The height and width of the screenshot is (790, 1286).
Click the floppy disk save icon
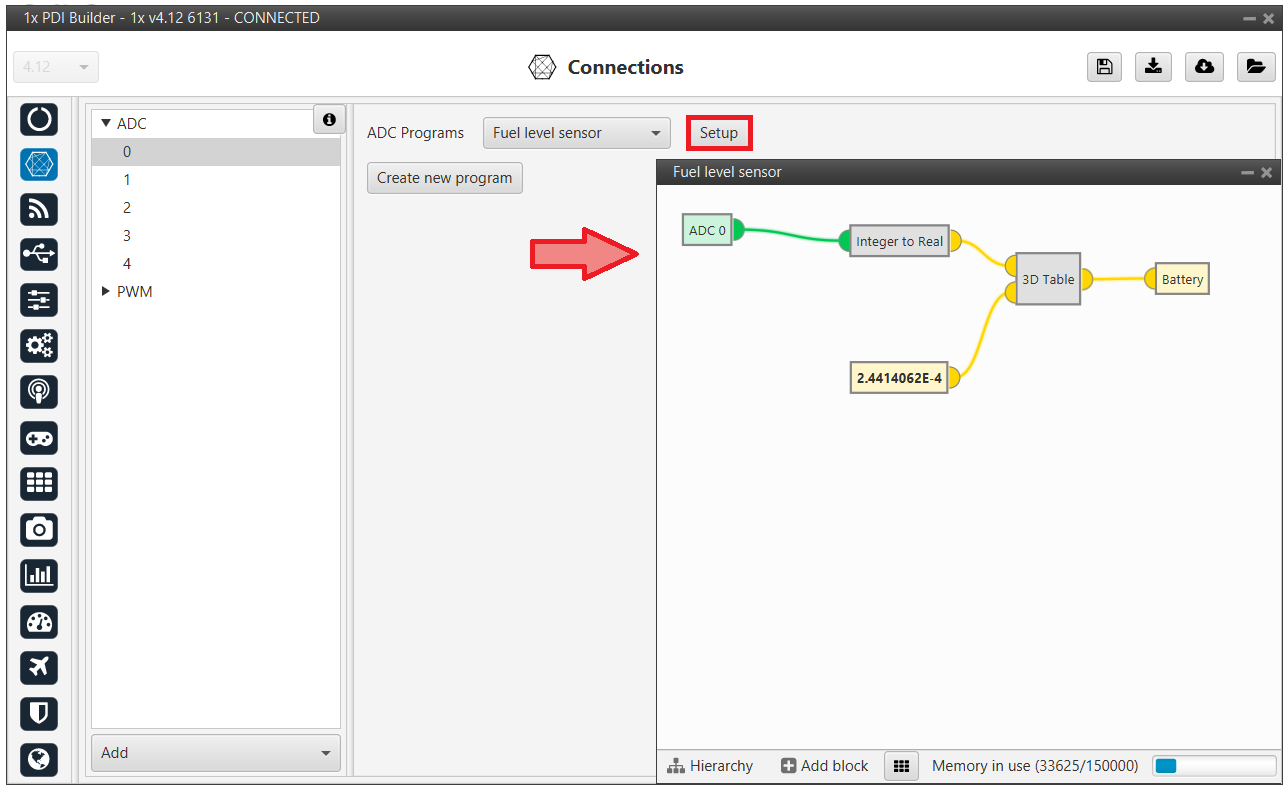[x=1104, y=67]
